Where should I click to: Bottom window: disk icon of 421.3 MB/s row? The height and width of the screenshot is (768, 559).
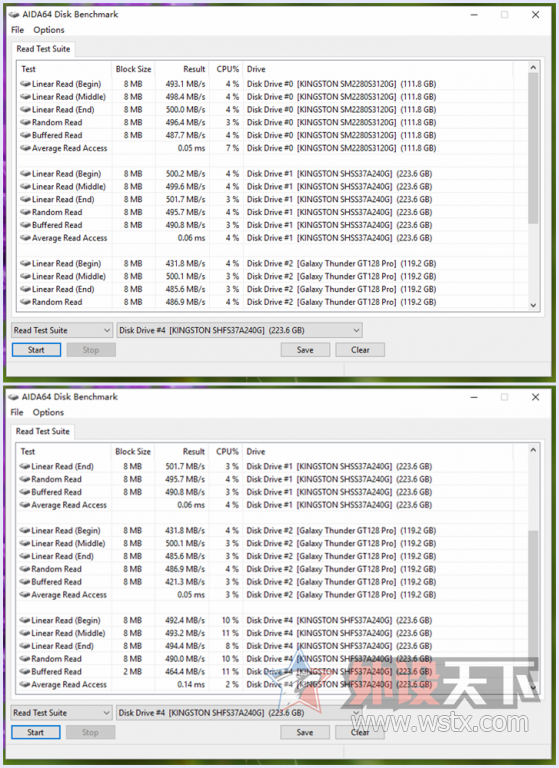pos(25,582)
